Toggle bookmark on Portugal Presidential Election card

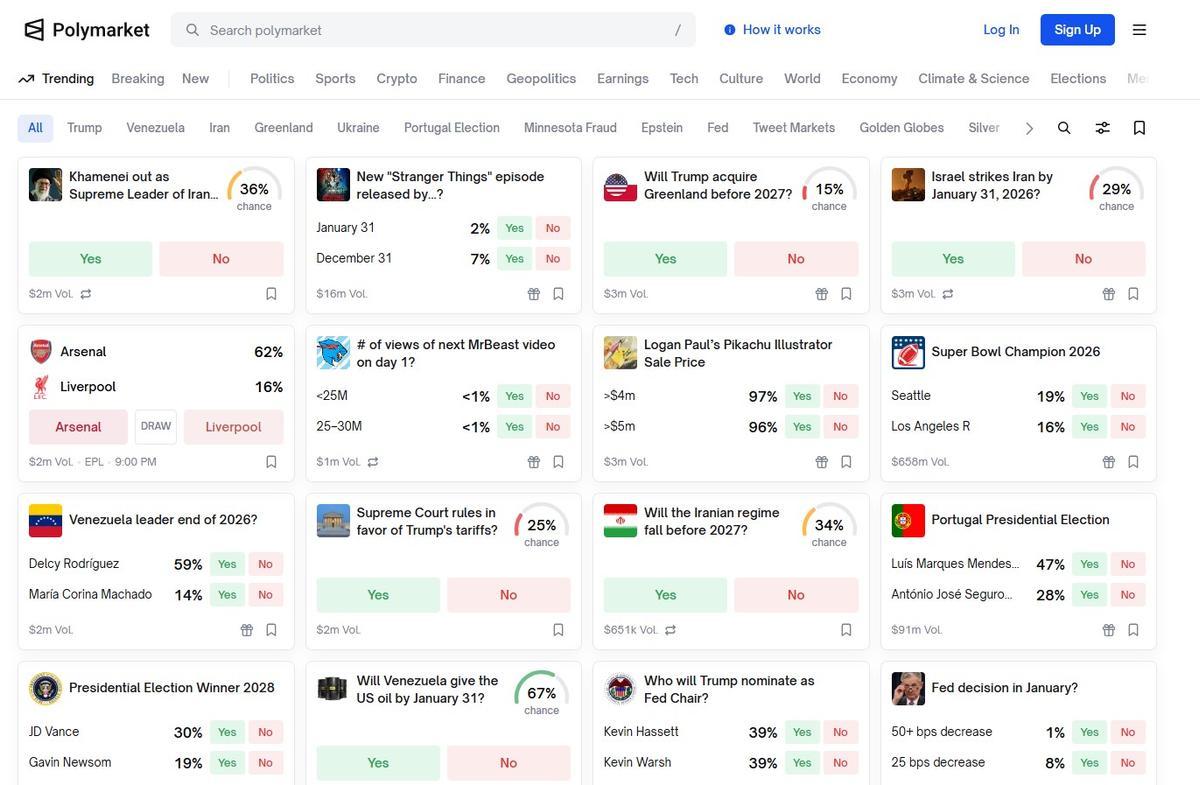1133,630
